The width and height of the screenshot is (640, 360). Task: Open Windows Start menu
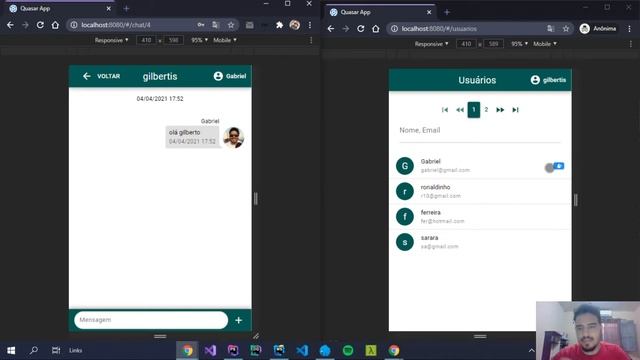11,350
